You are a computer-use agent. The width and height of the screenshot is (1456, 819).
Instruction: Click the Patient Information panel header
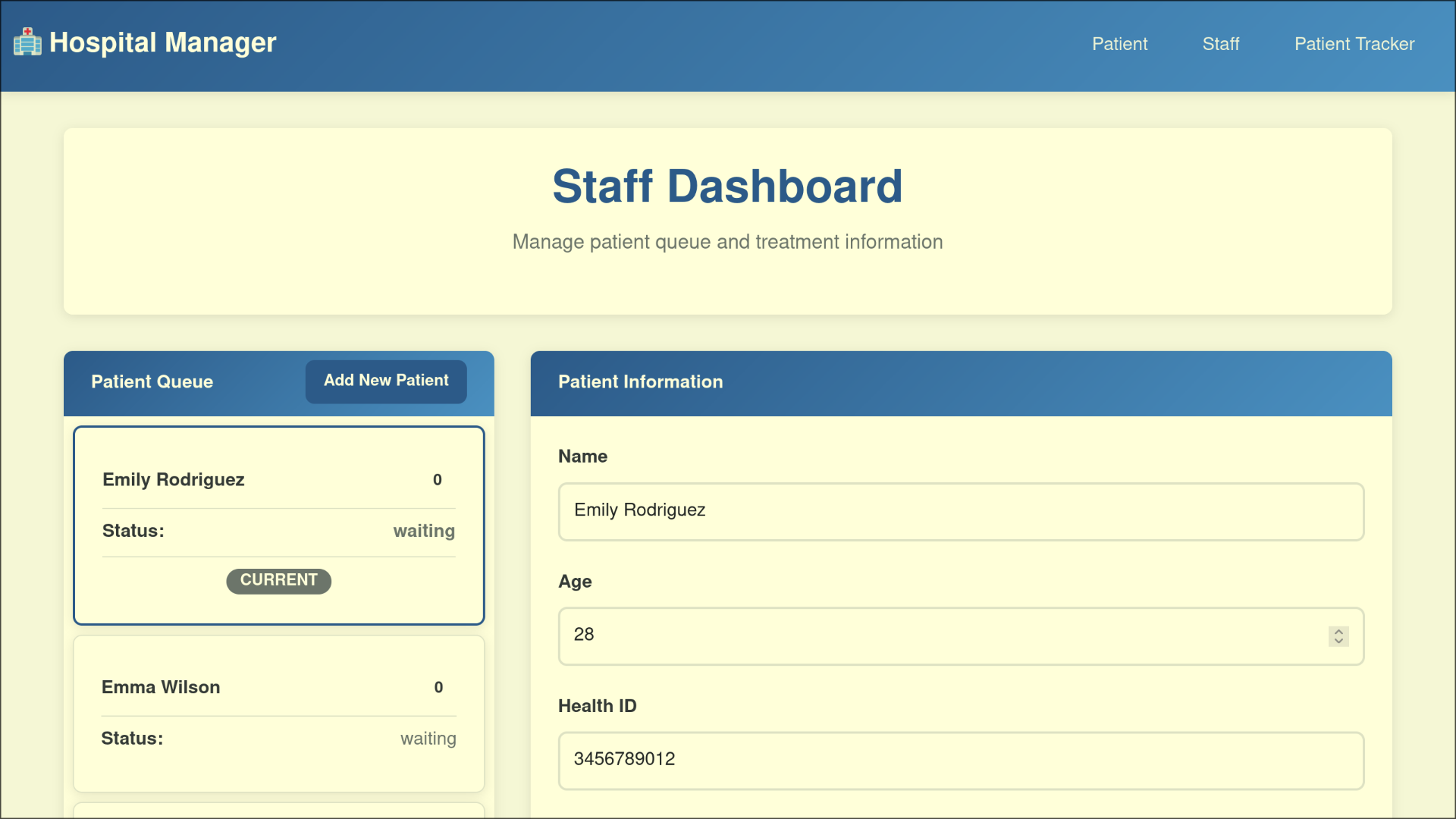(640, 382)
